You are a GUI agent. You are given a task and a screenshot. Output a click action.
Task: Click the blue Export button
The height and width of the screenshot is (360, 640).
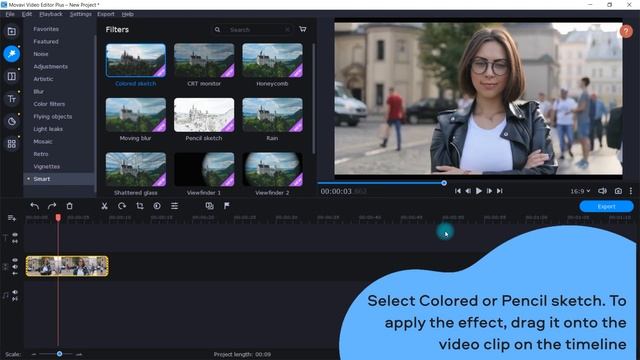(x=607, y=207)
